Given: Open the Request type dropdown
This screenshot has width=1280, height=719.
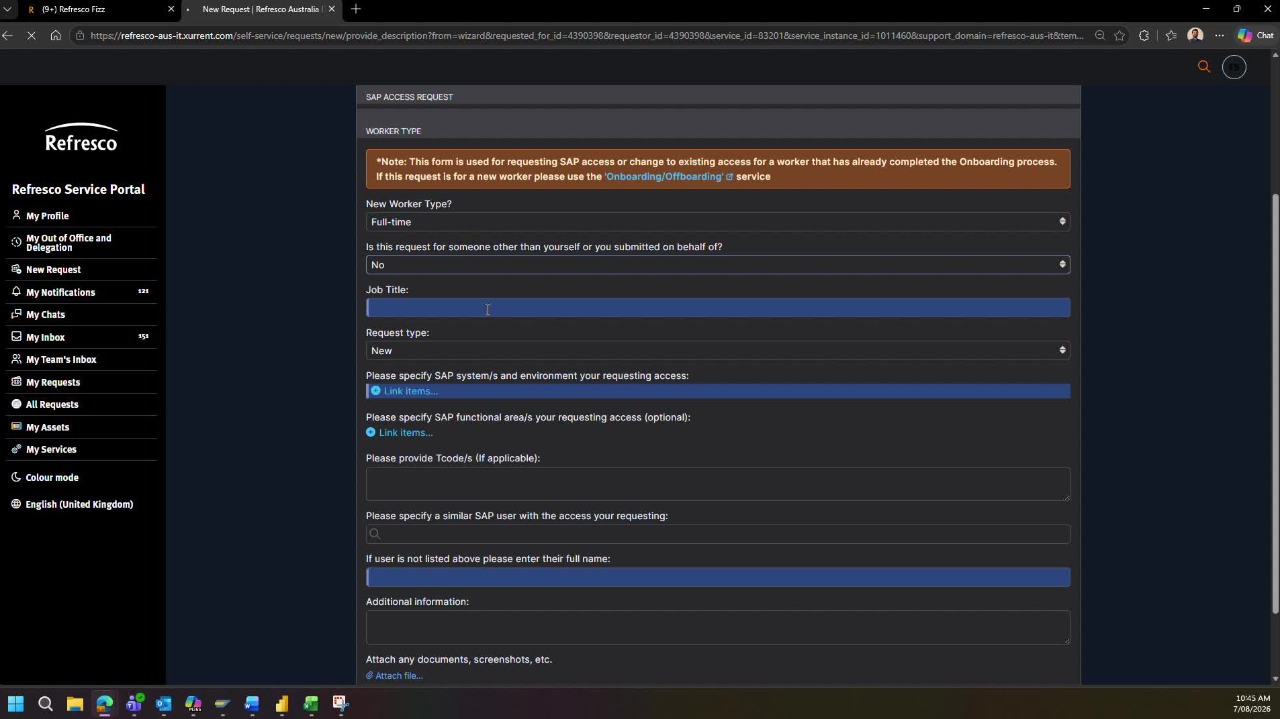Looking at the screenshot, I should click(718, 351).
